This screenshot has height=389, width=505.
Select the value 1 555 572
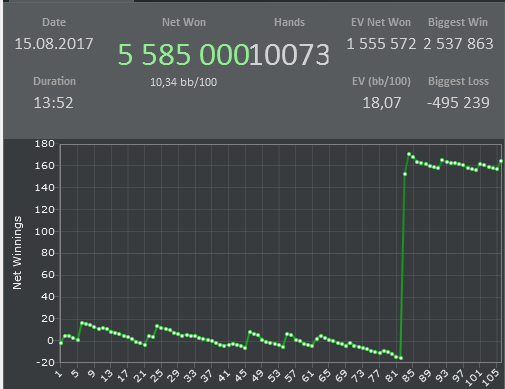381,44
